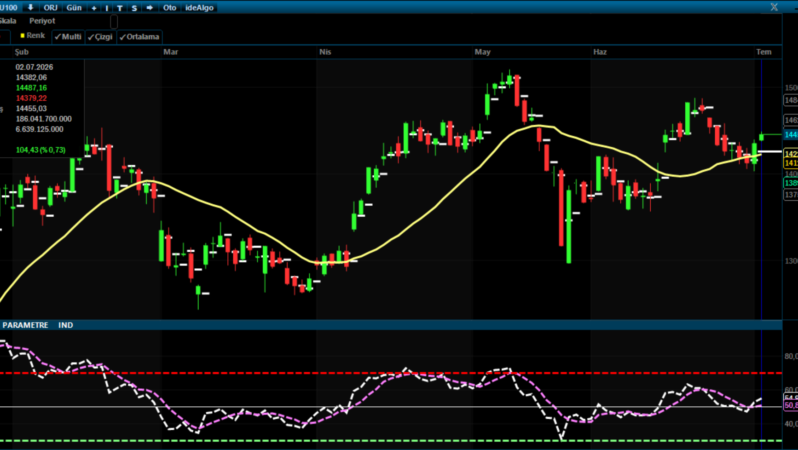
Task: Close the chart panel with the X
Action: click(x=774, y=7)
